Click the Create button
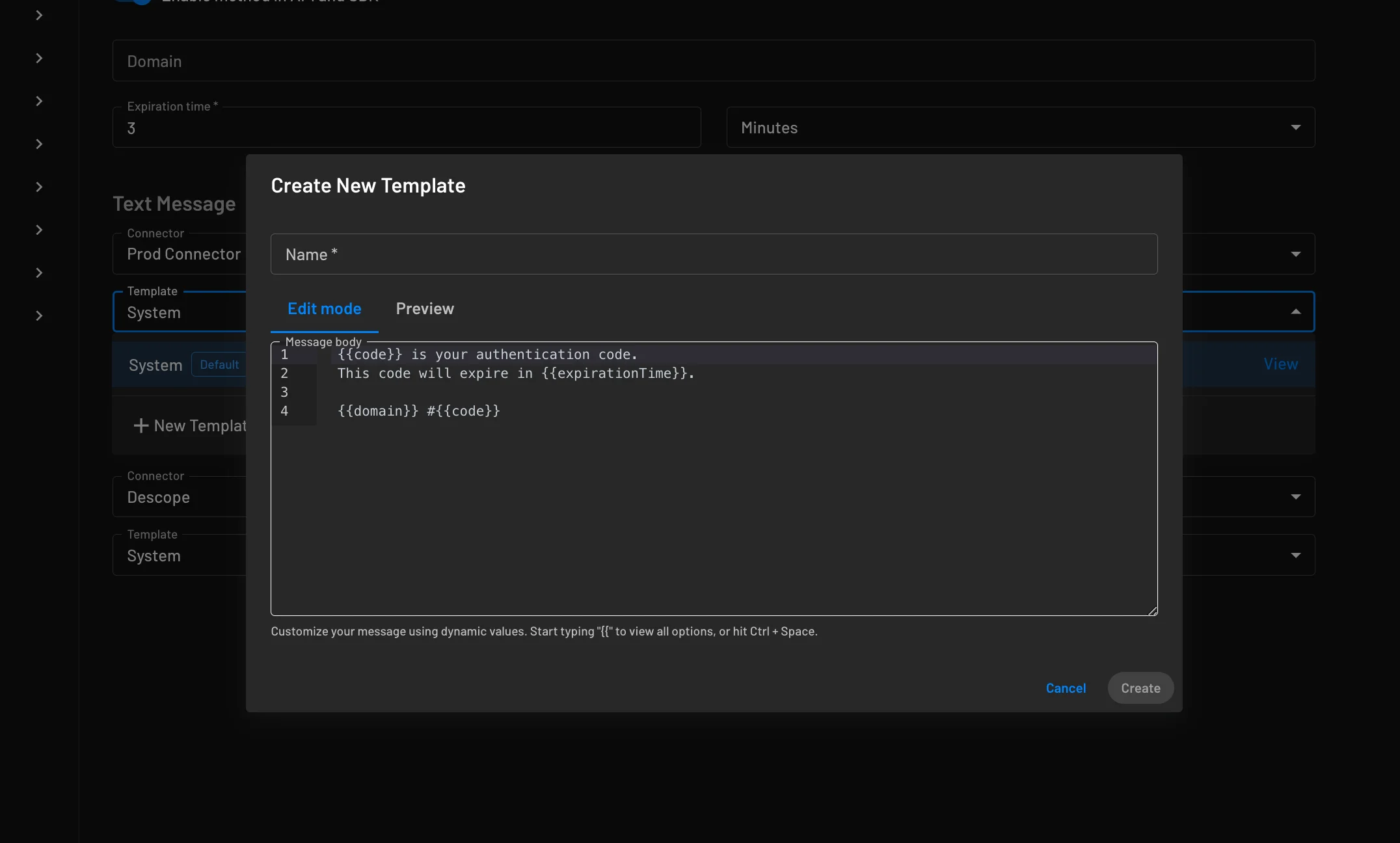This screenshot has width=1400, height=843. 1140,687
